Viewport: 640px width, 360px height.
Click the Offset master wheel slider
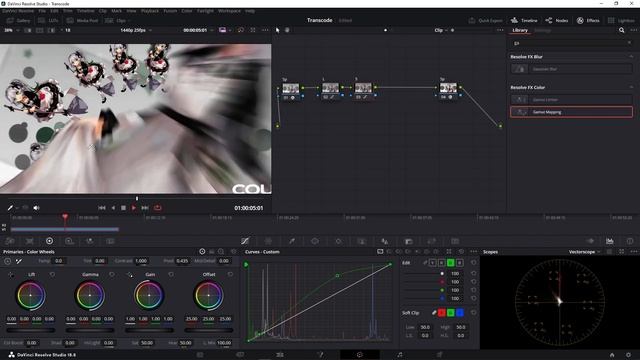coord(209,330)
